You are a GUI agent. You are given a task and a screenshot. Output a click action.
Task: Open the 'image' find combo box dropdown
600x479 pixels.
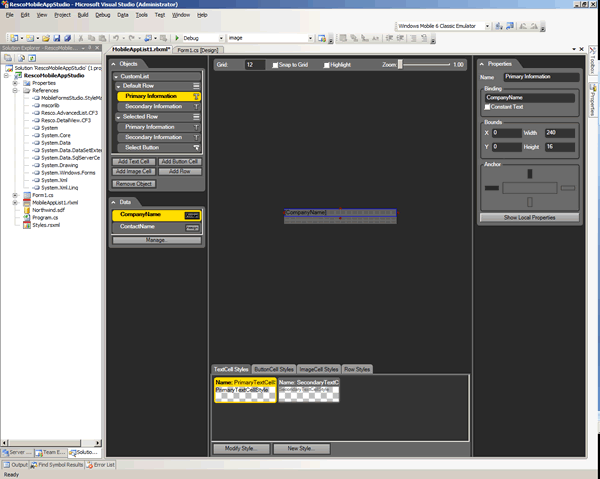[310, 38]
